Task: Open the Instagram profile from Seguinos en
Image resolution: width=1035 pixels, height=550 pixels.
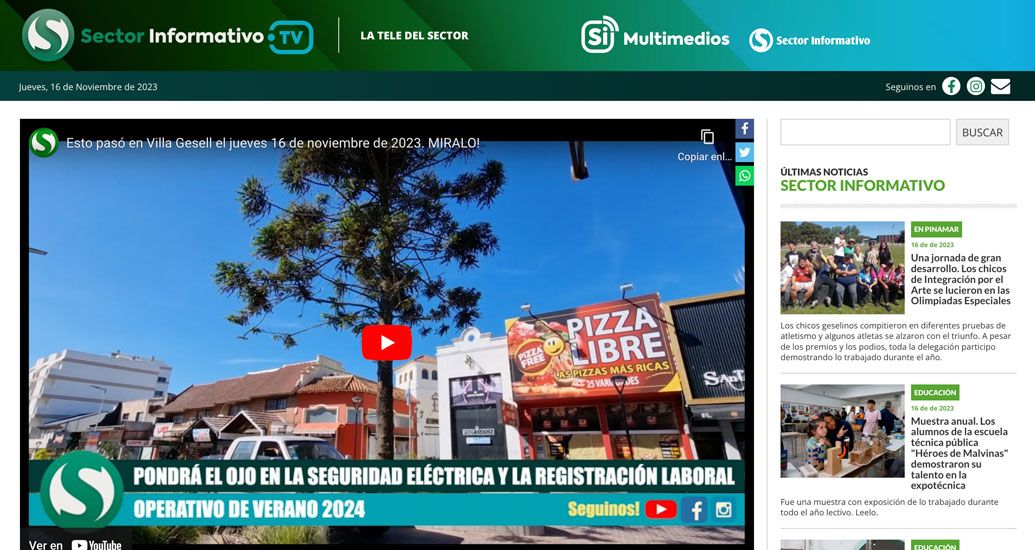Action: click(x=976, y=86)
